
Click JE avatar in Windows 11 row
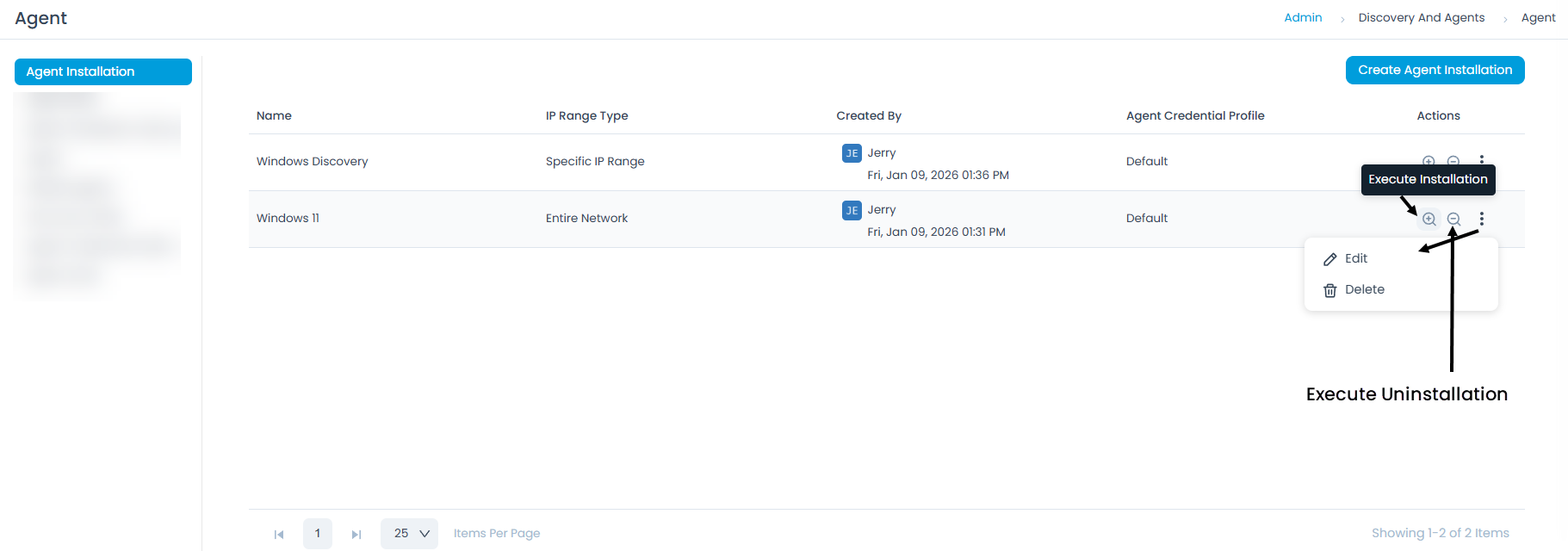(852, 210)
